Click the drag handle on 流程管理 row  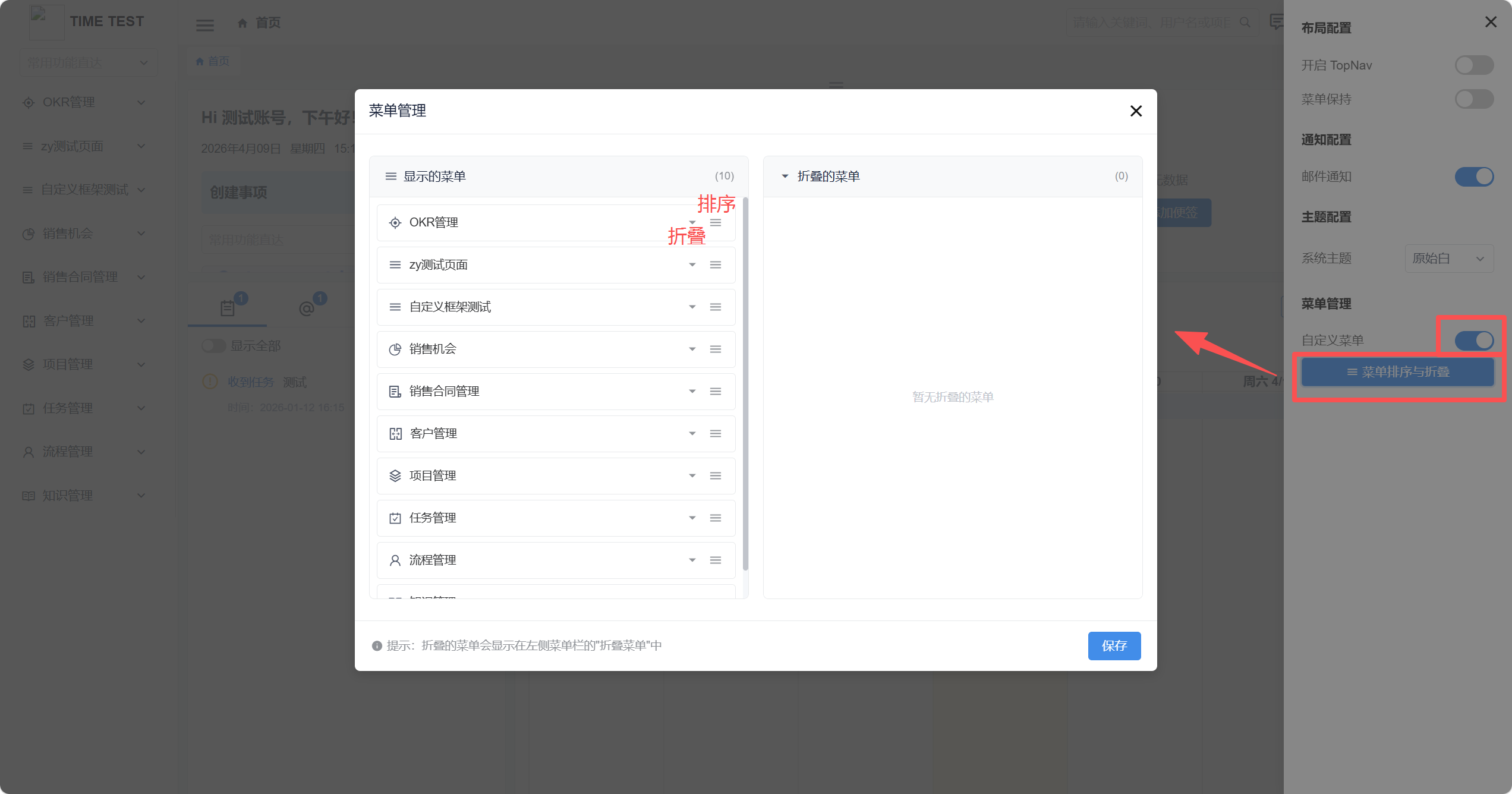[716, 560]
